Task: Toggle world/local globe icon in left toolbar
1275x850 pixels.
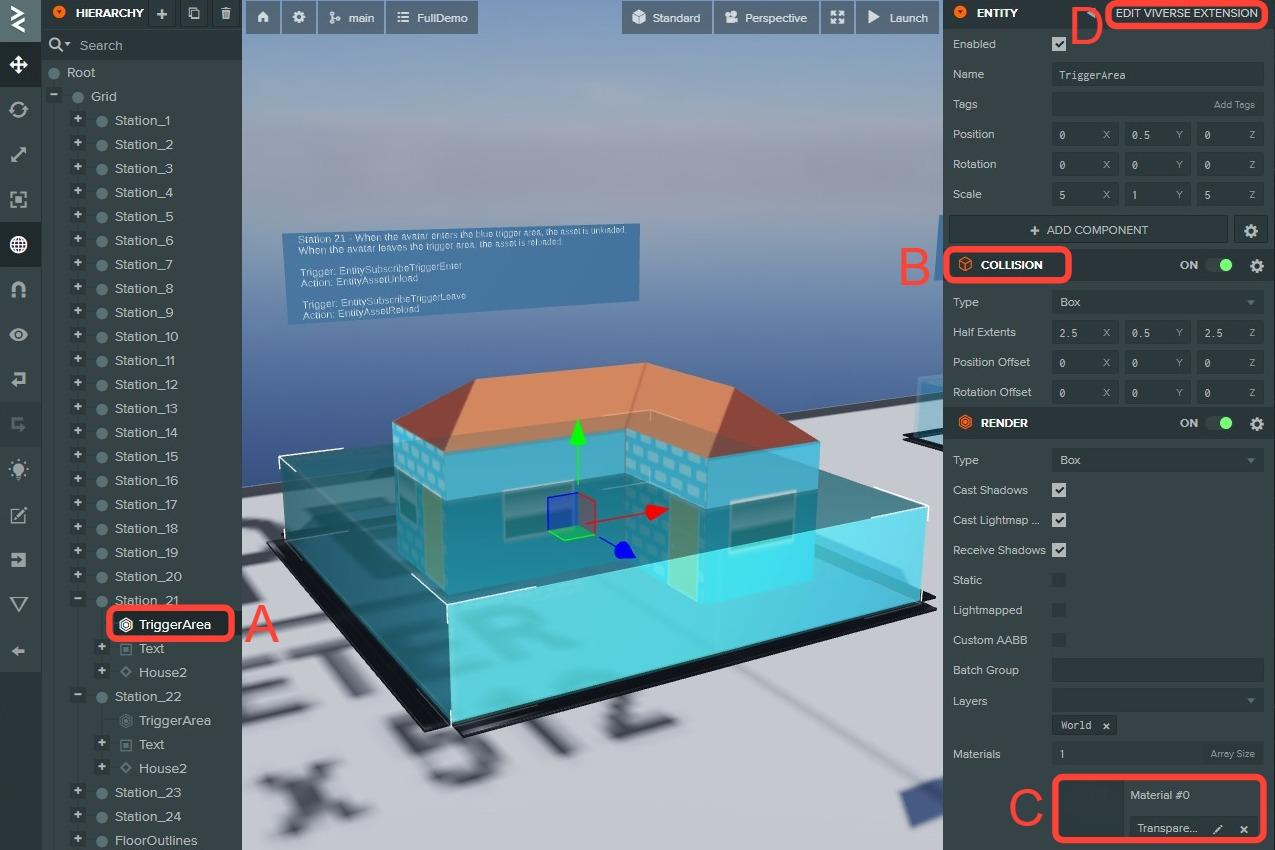Action: [18, 245]
